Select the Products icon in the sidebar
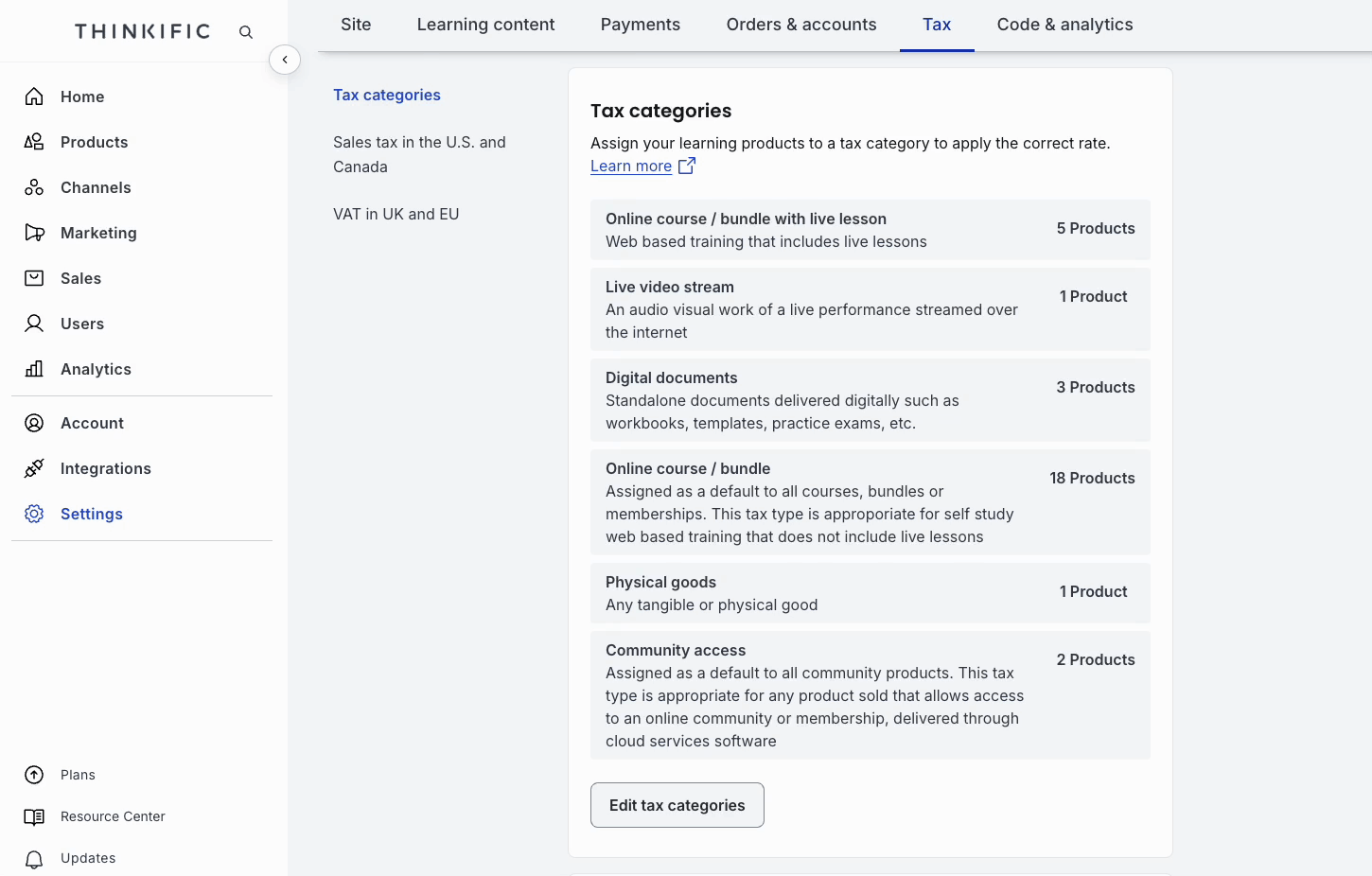The width and height of the screenshot is (1372, 876). pyautogui.click(x=34, y=141)
